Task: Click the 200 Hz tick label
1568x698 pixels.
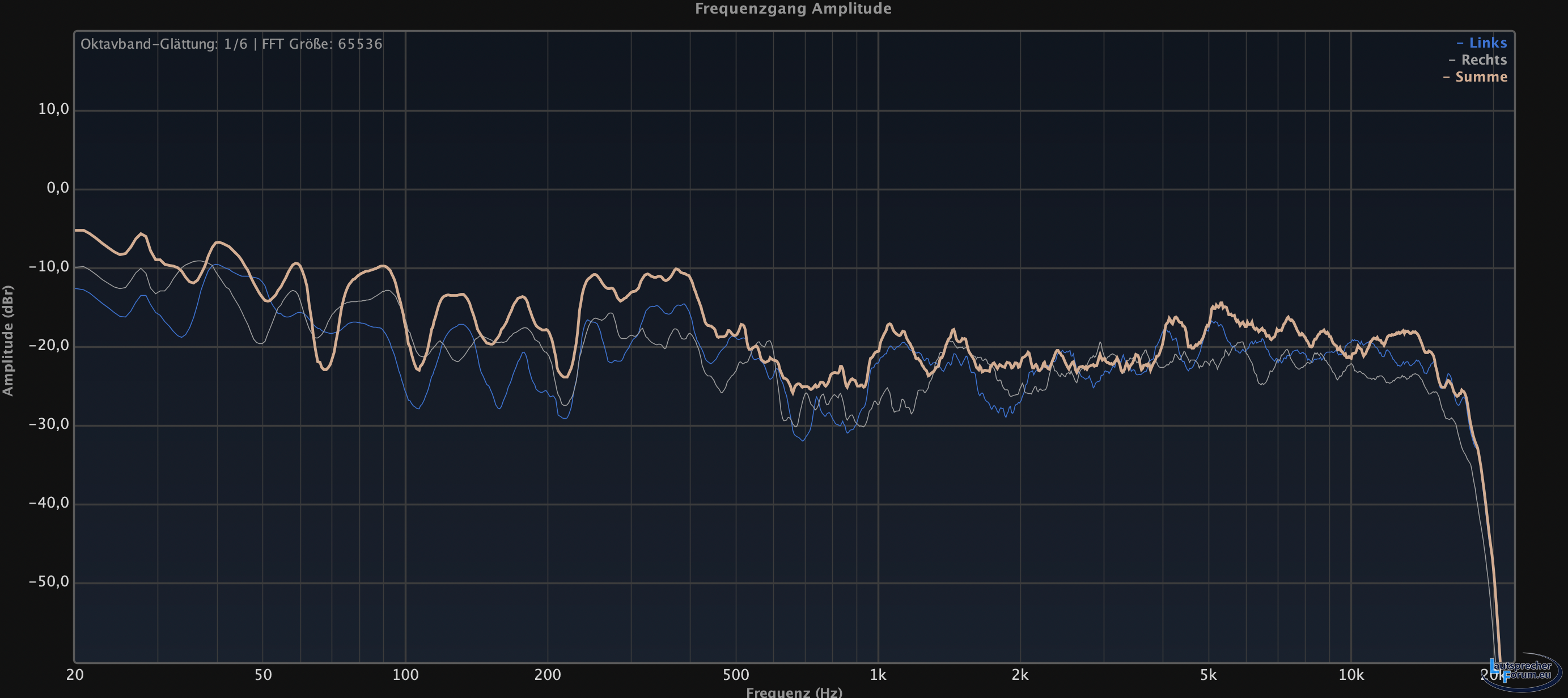Action: click(x=547, y=675)
